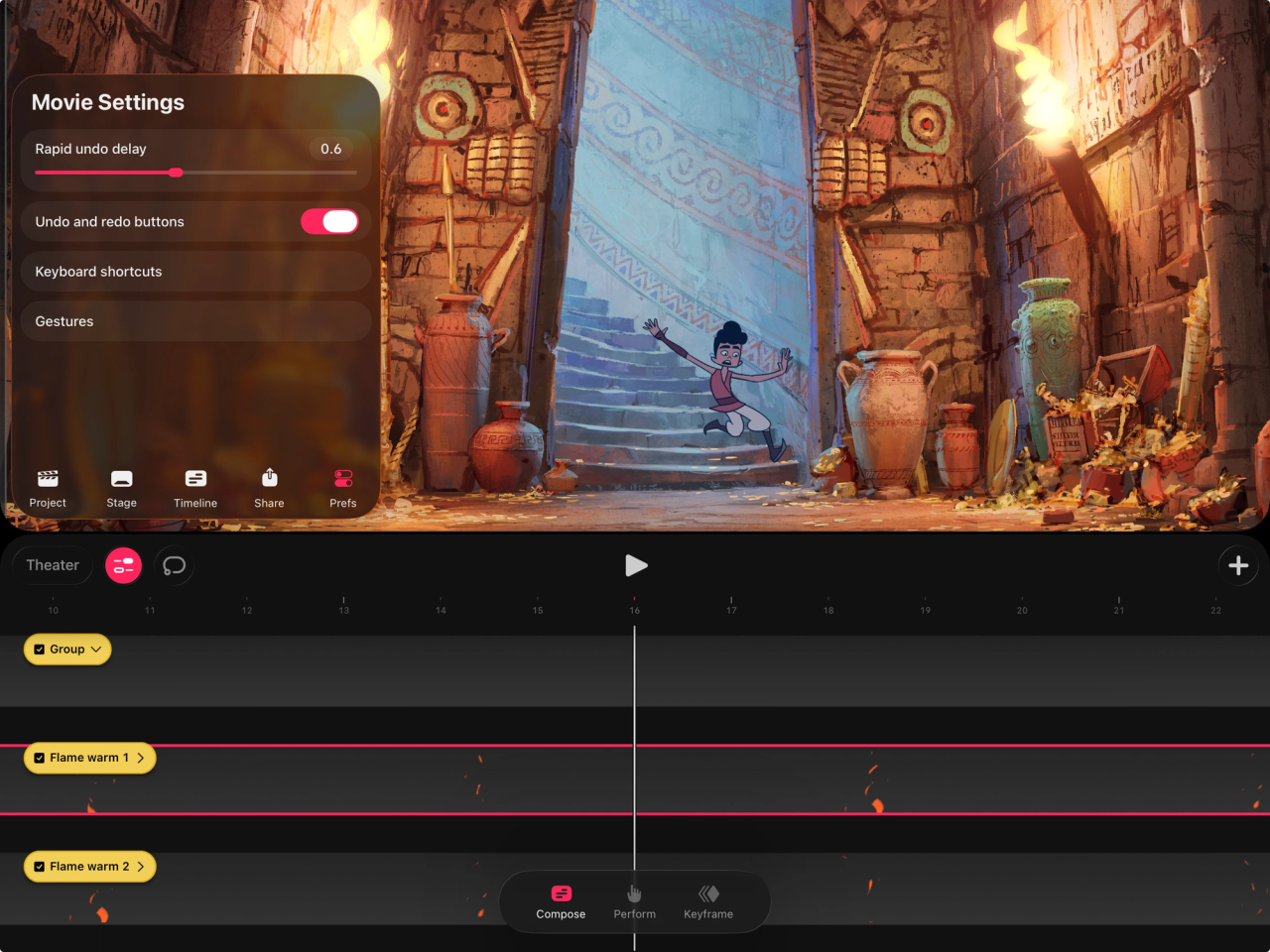Adjust the Rapid undo delay slider

point(176,173)
